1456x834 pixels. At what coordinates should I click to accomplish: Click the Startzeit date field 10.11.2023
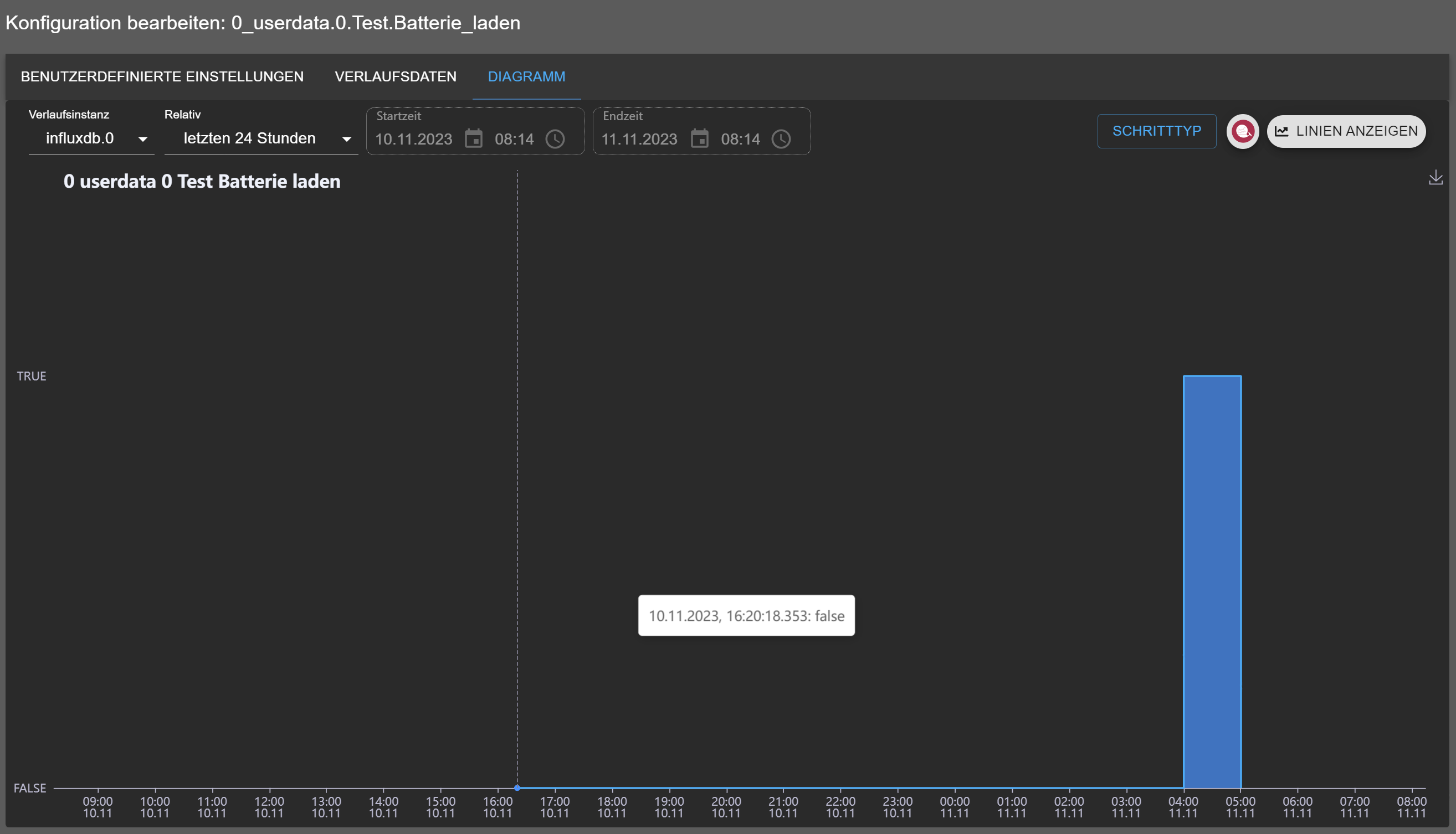(414, 139)
